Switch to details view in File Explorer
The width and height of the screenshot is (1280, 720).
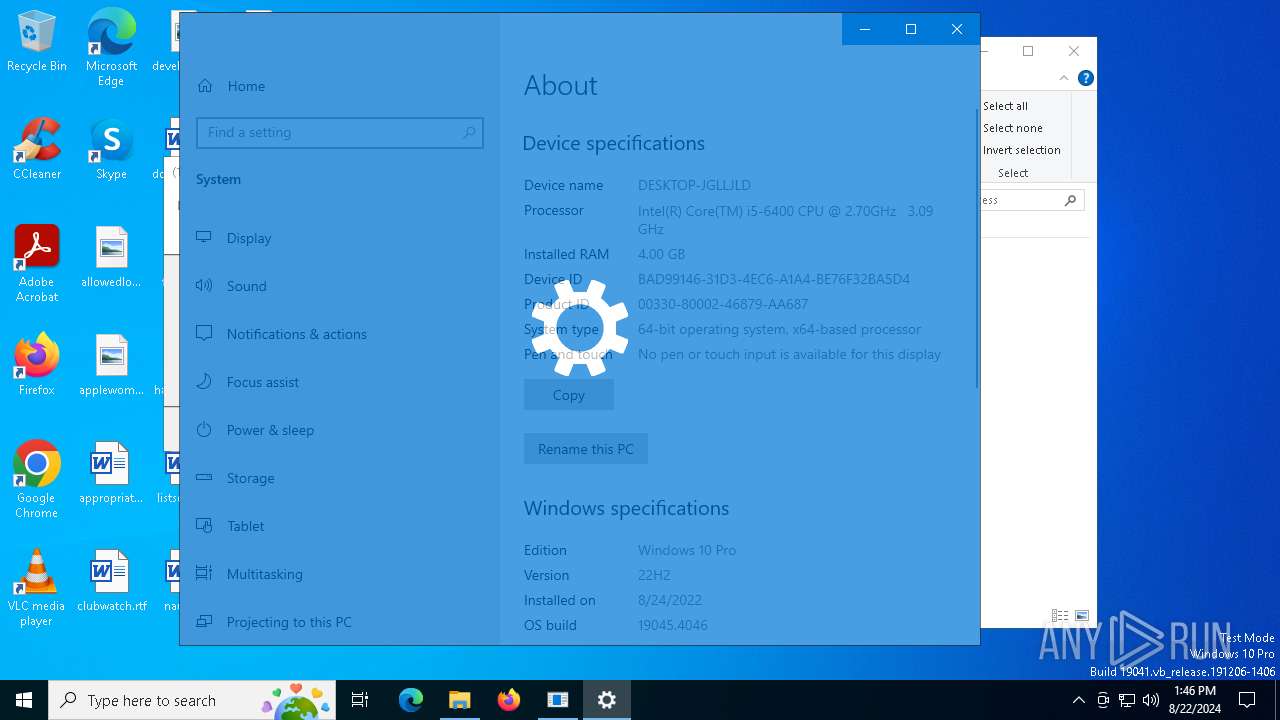click(1060, 616)
